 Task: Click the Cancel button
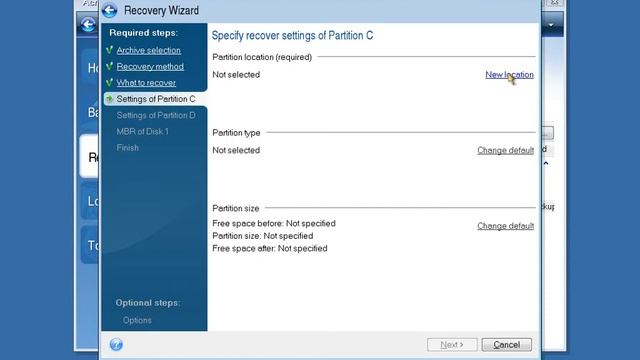(x=507, y=345)
